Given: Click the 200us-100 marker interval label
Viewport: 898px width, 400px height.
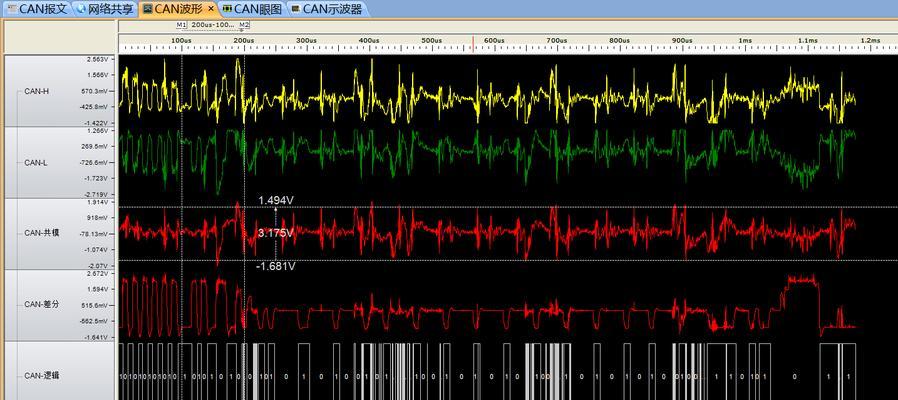Looking at the screenshot, I should [x=212, y=25].
